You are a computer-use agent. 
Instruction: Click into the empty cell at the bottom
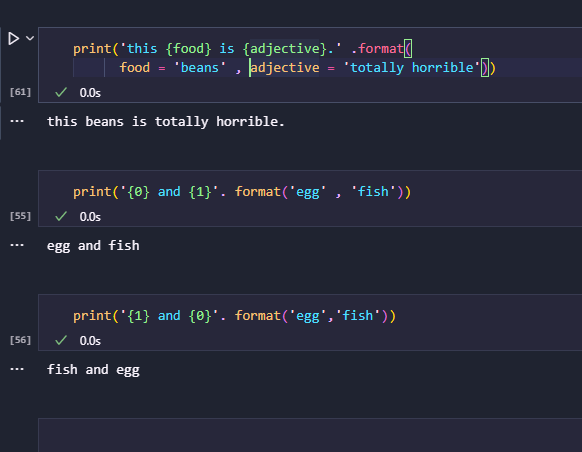310,435
